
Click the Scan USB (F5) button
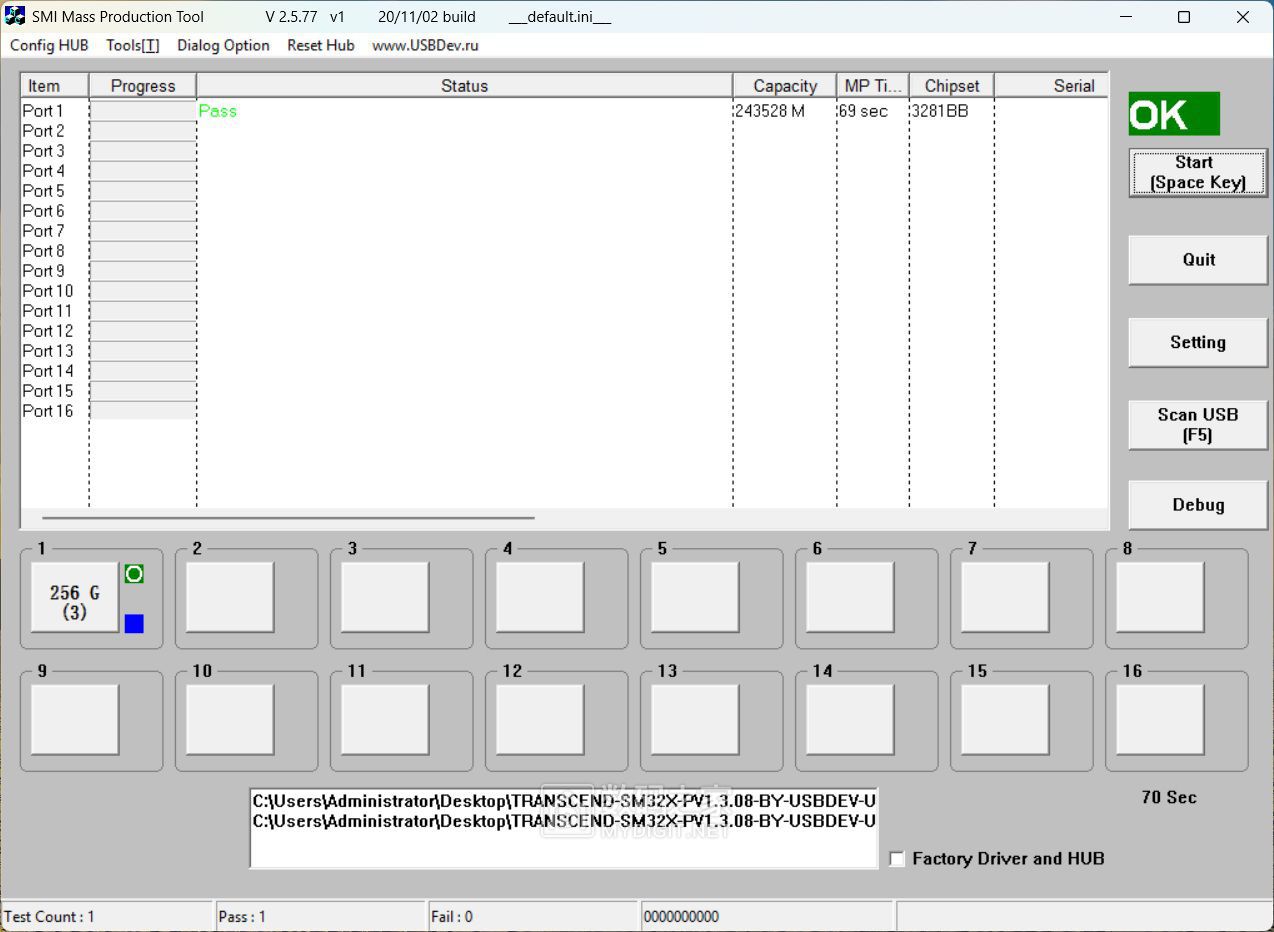coord(1198,424)
